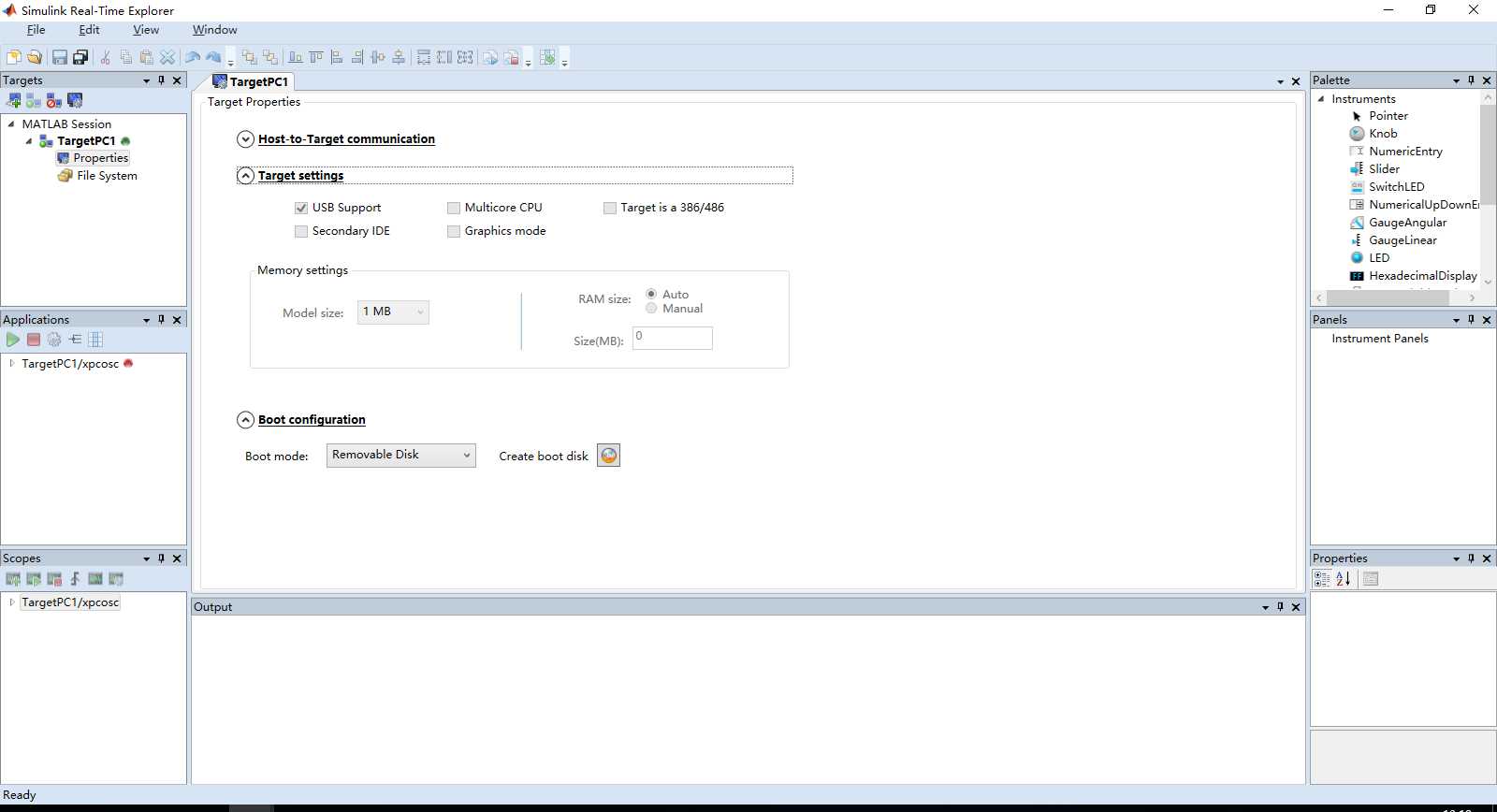
Task: Click the scope icon with red stop badge
Action: click(54, 579)
